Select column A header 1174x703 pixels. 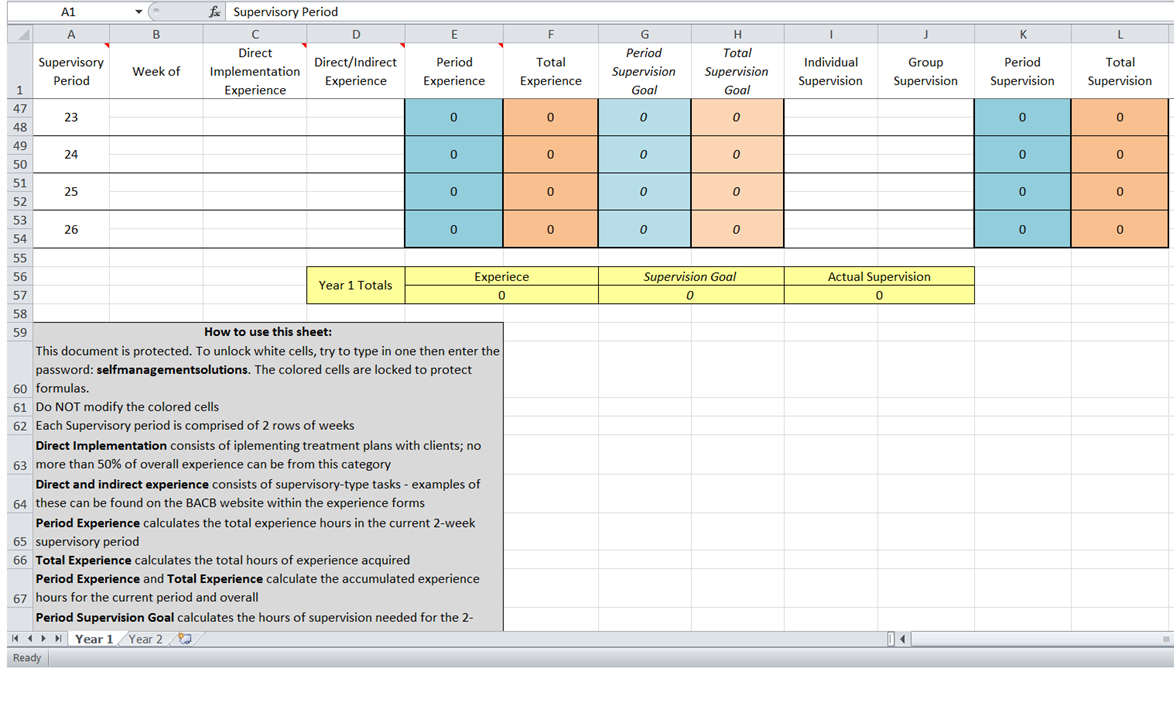[x=71, y=34]
